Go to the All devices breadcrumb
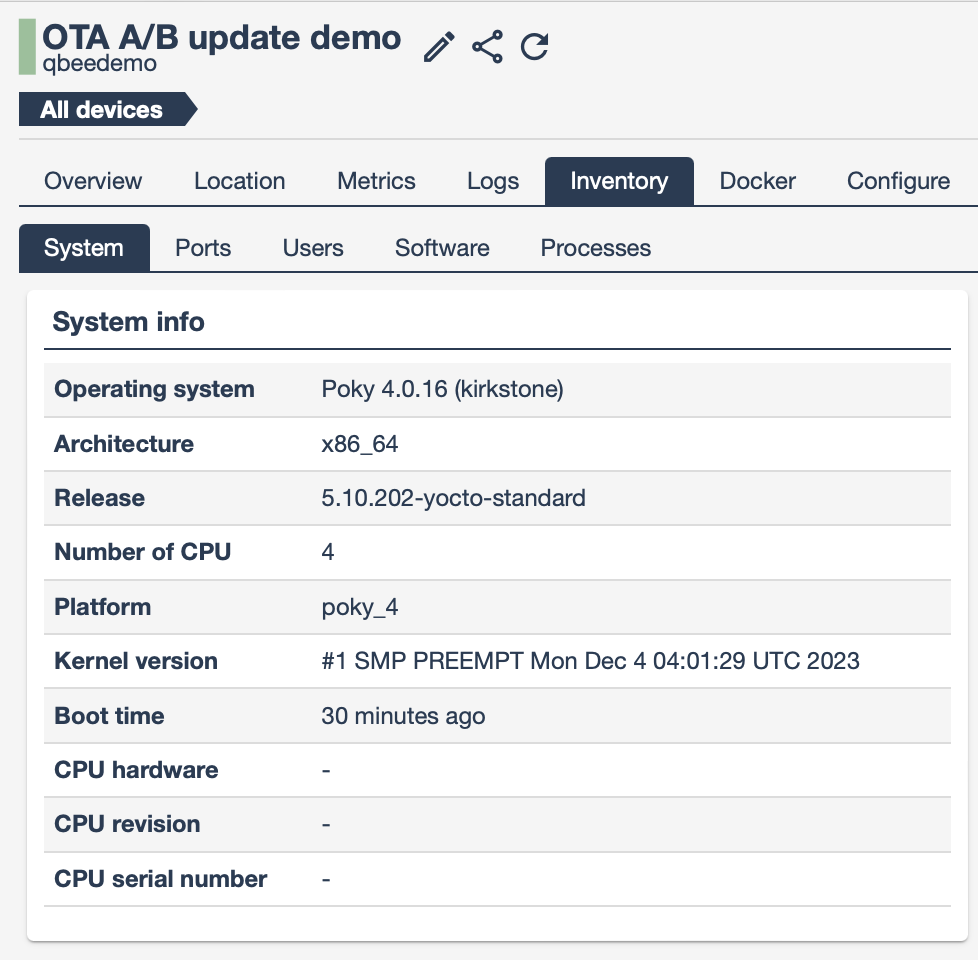Viewport: 978px width, 960px height. (x=102, y=110)
